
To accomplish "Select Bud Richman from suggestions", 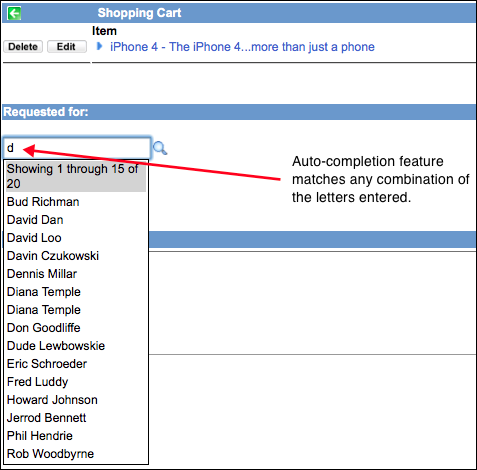I will tap(76, 202).
